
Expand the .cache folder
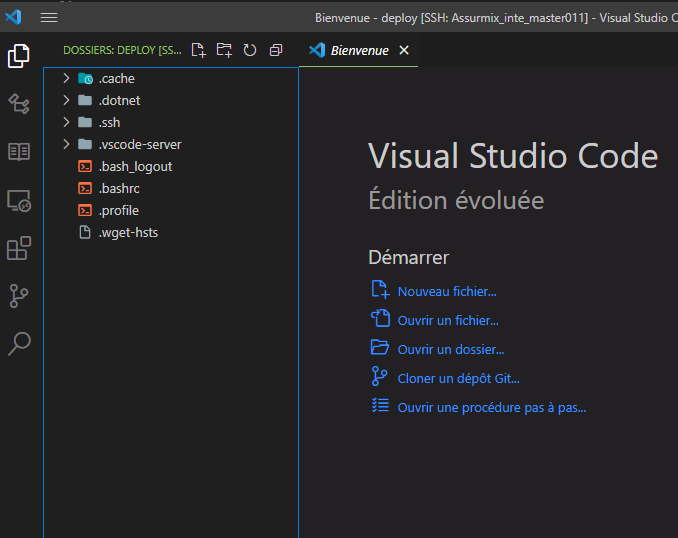pos(116,79)
